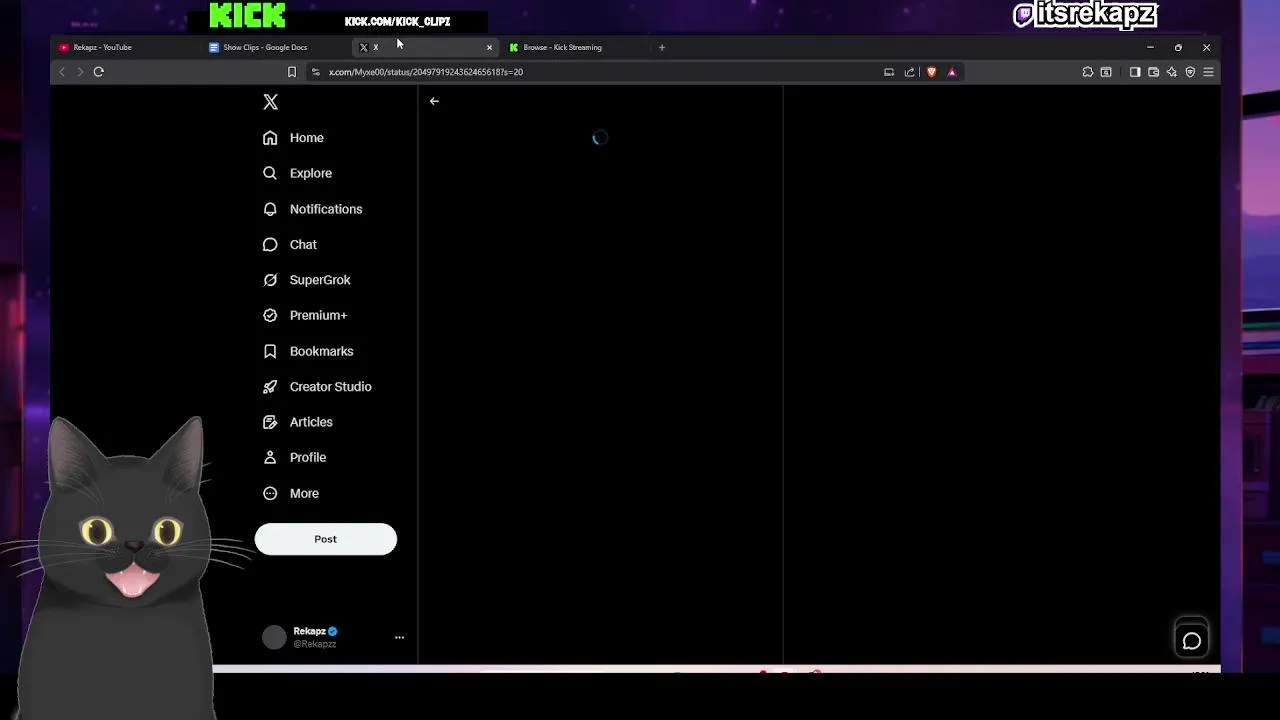Click the @Rekapzz handle text
The image size is (1280, 720).
tap(315, 644)
